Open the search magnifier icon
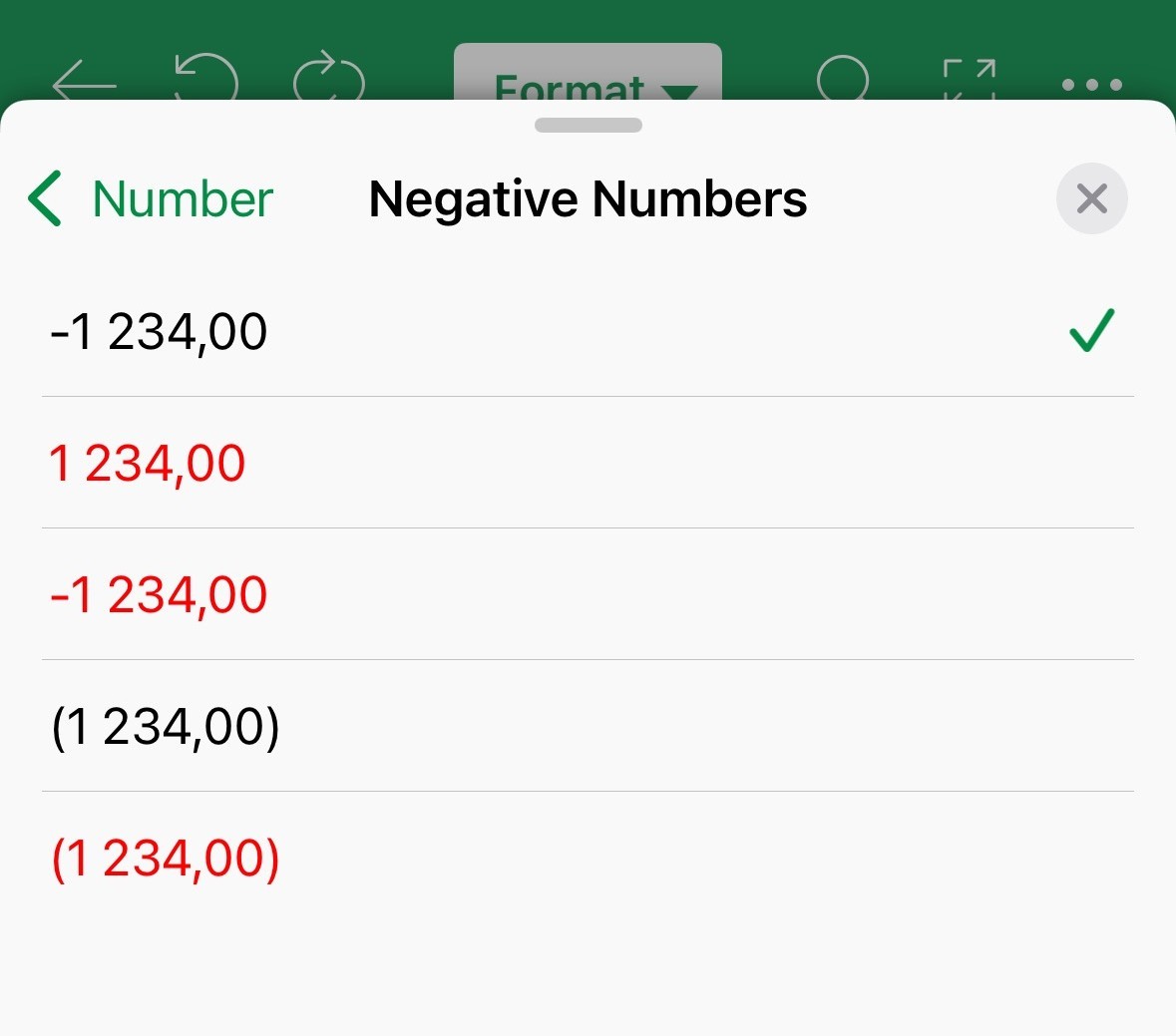 point(843,78)
